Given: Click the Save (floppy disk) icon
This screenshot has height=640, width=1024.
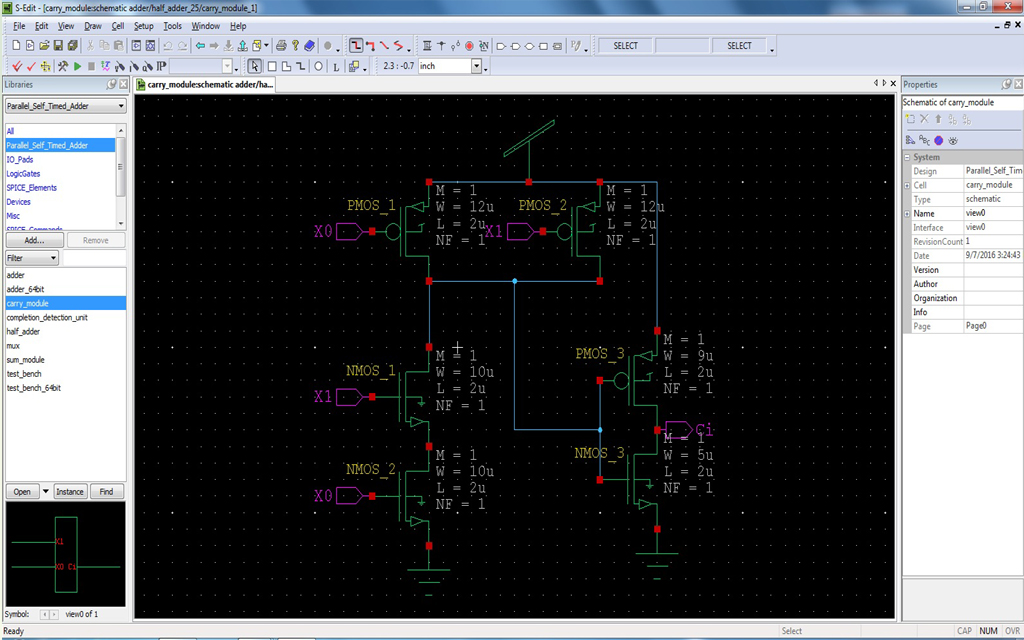Looking at the screenshot, I should point(58,46).
